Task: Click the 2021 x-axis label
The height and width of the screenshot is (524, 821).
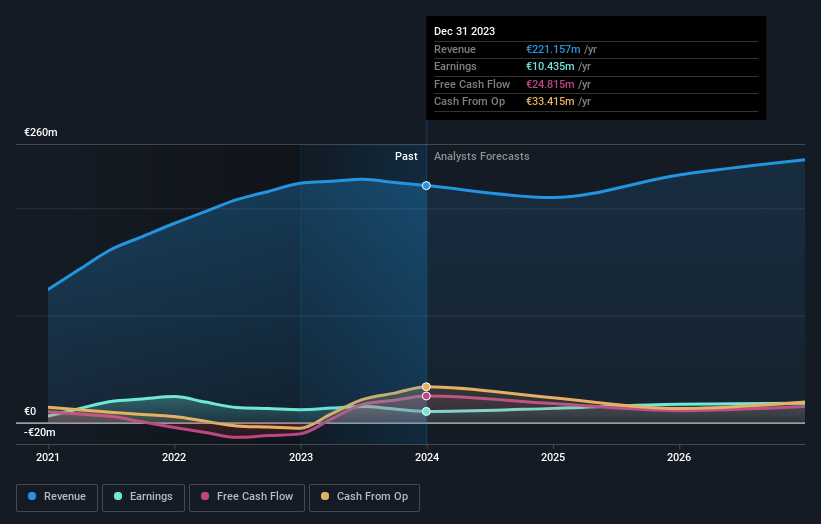Action: (x=48, y=458)
